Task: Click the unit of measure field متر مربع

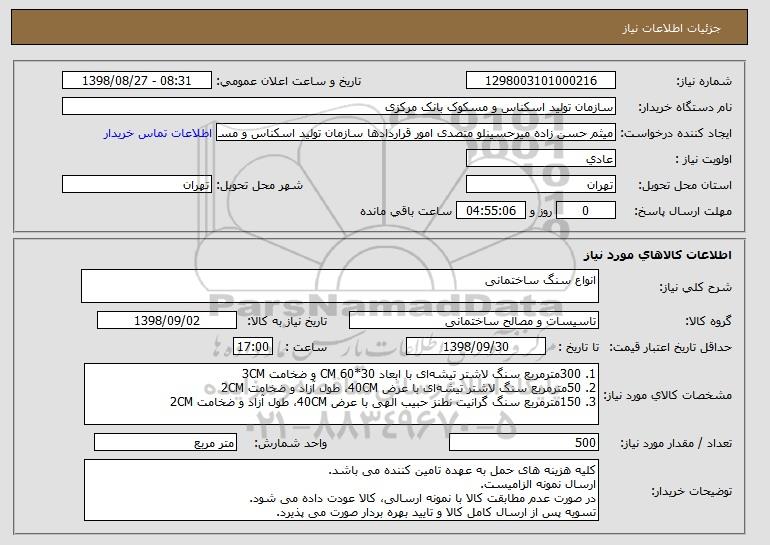Action: 165,442
